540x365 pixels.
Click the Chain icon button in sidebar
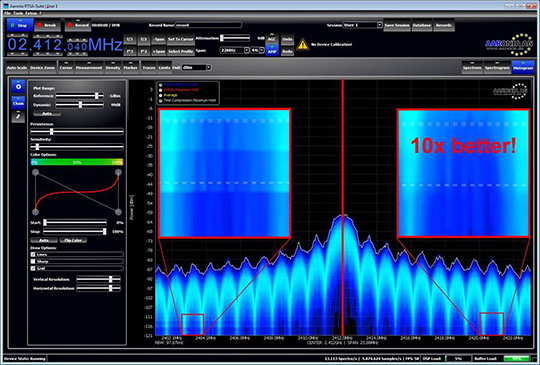coord(18,103)
